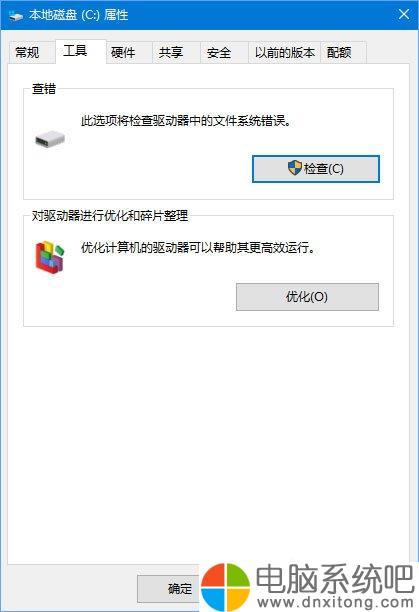The width and height of the screenshot is (419, 612).
Task: Go to the 共享 tab
Action: (x=171, y=52)
